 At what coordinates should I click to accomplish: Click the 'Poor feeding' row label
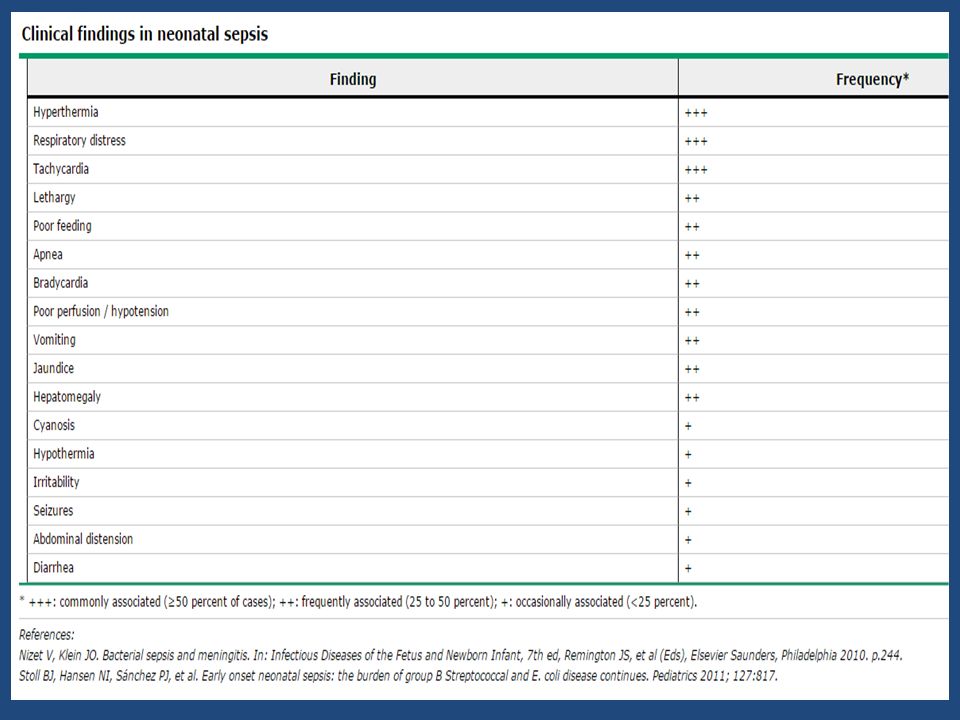tap(62, 226)
